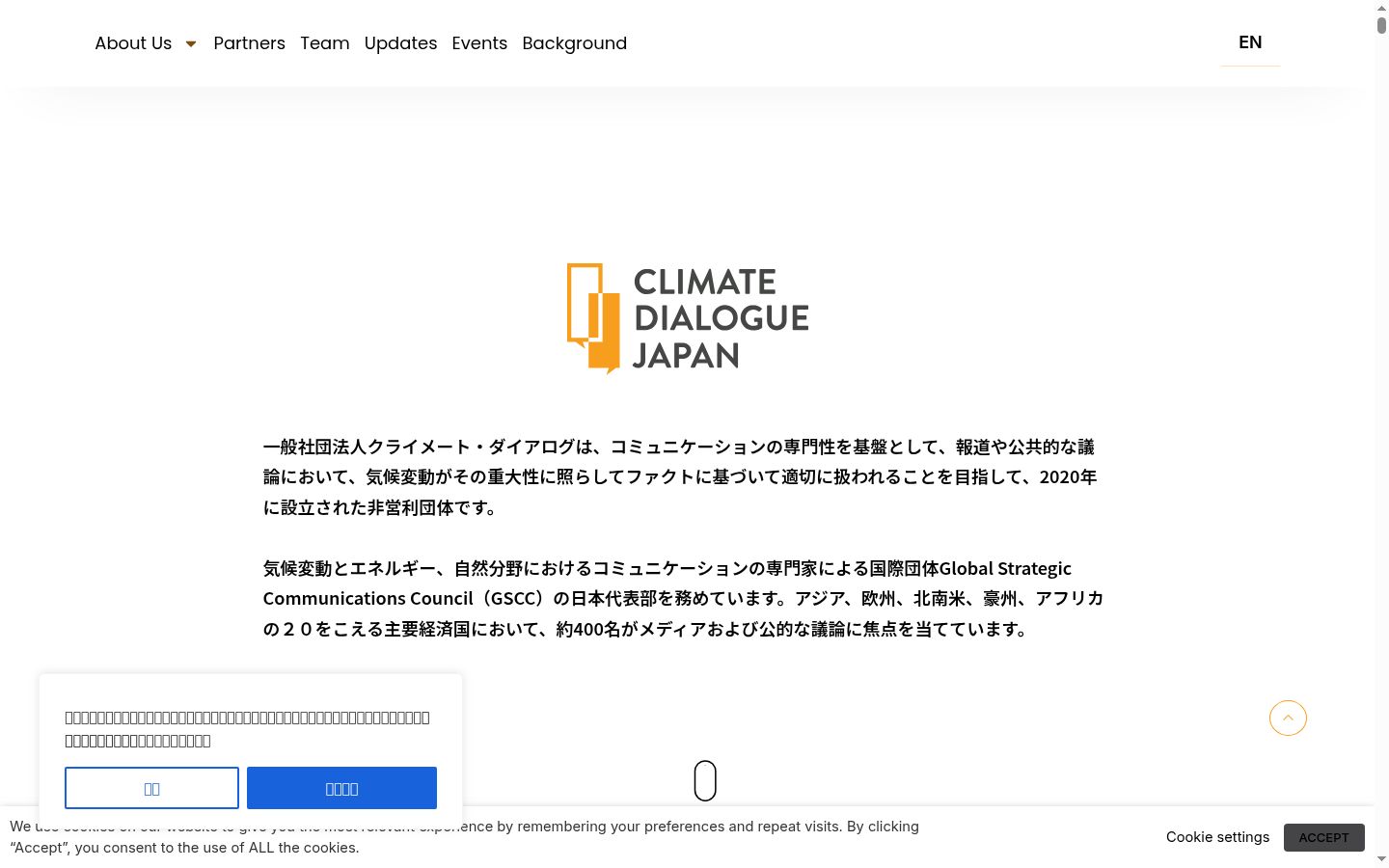
Task: Click the paragraph mentioning Global Strategic Communications Council
Action: coord(683,598)
